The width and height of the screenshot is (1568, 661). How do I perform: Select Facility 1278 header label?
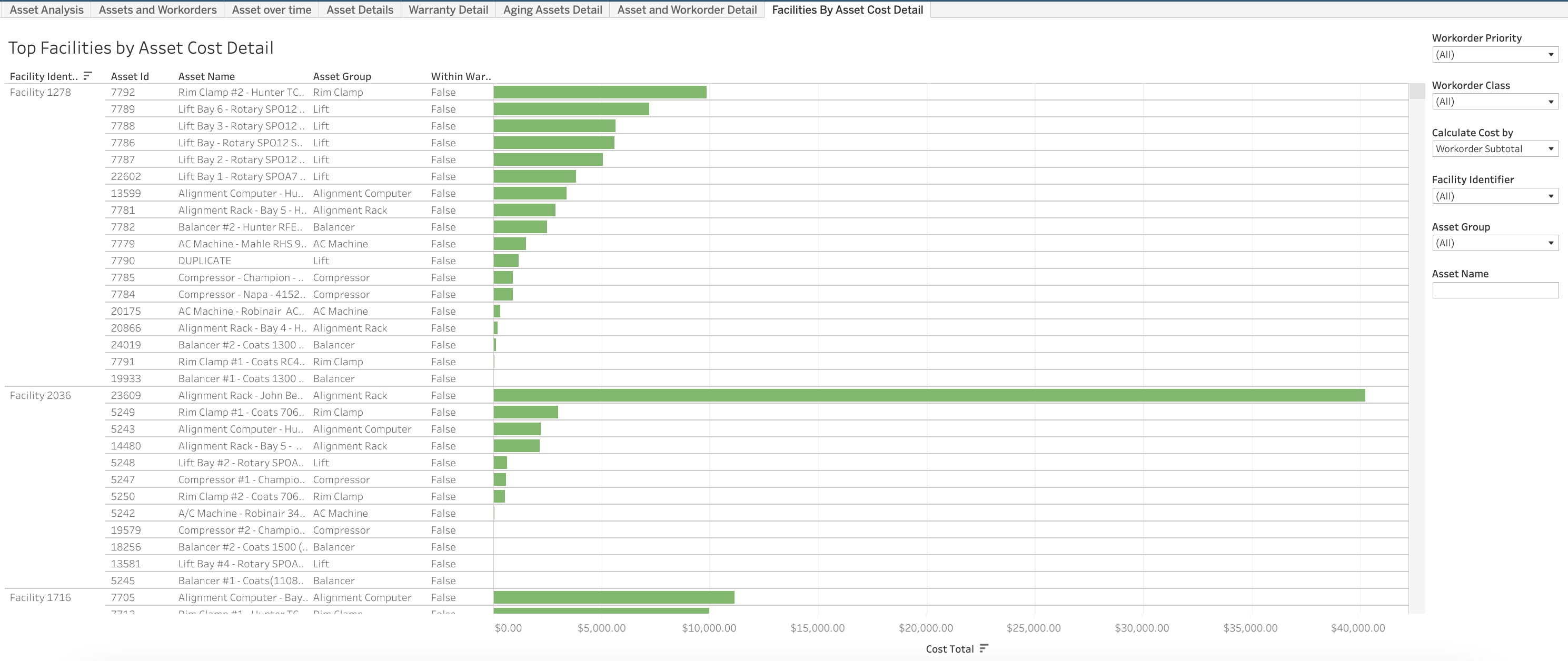click(40, 93)
